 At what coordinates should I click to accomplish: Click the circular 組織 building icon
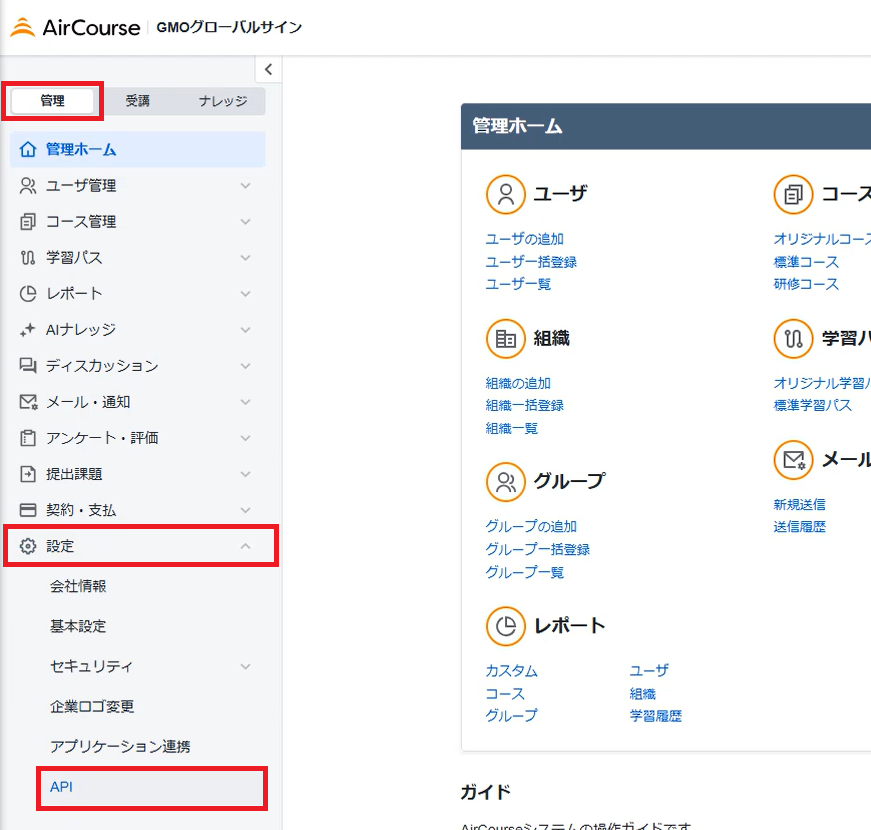pyautogui.click(x=505, y=338)
